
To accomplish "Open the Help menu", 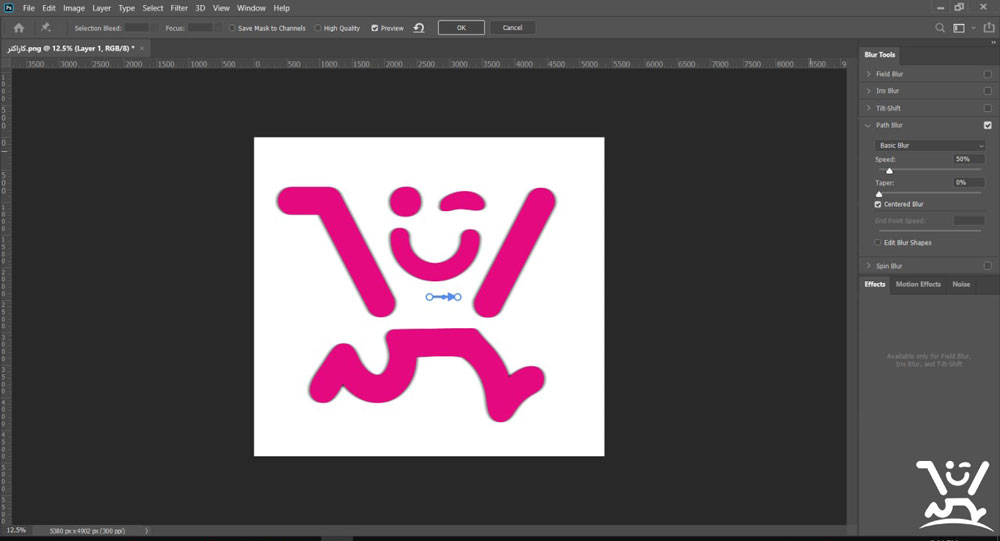I will (282, 8).
